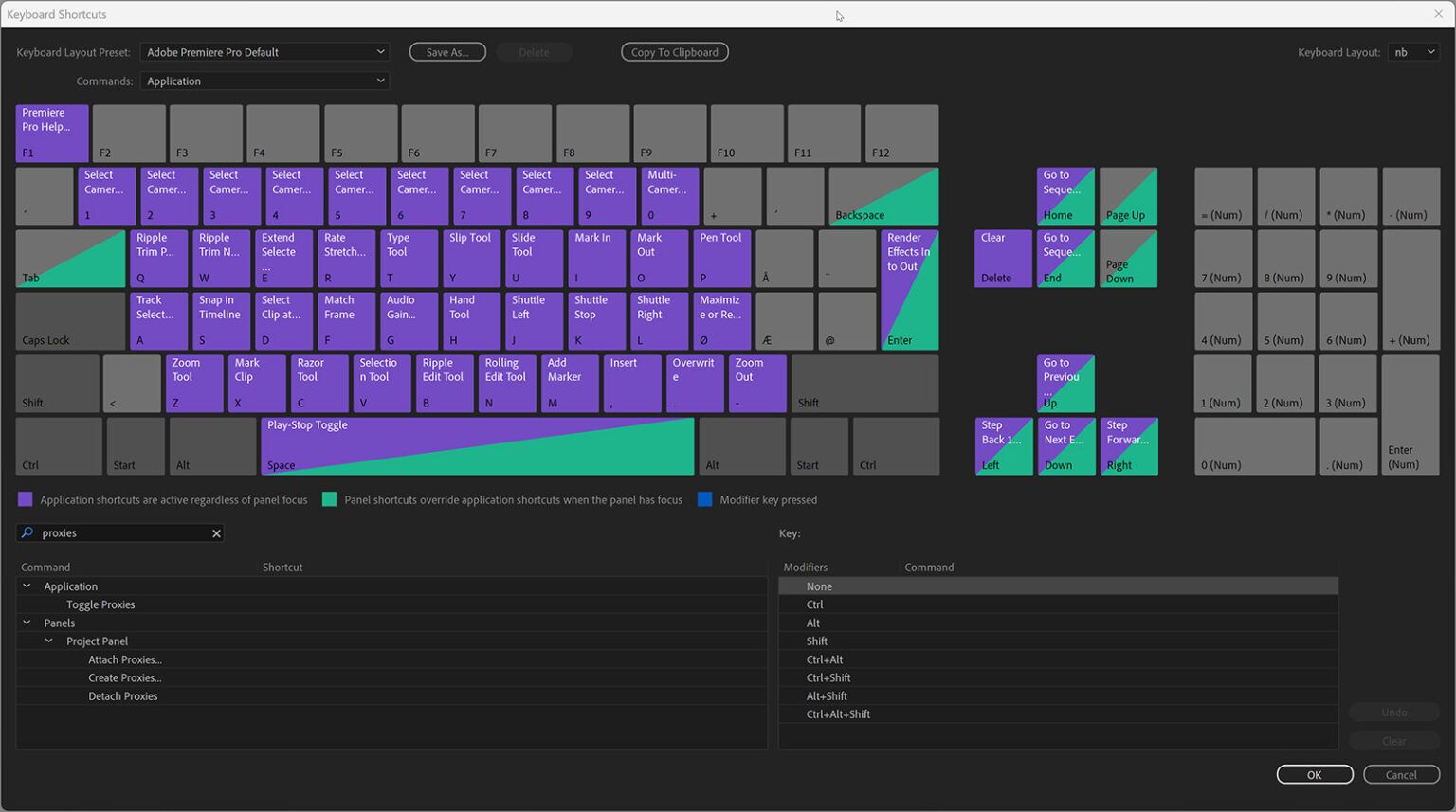Screen dimensions: 1456x812
Task: Select the Toggle Proxies command entry
Action: coord(100,604)
